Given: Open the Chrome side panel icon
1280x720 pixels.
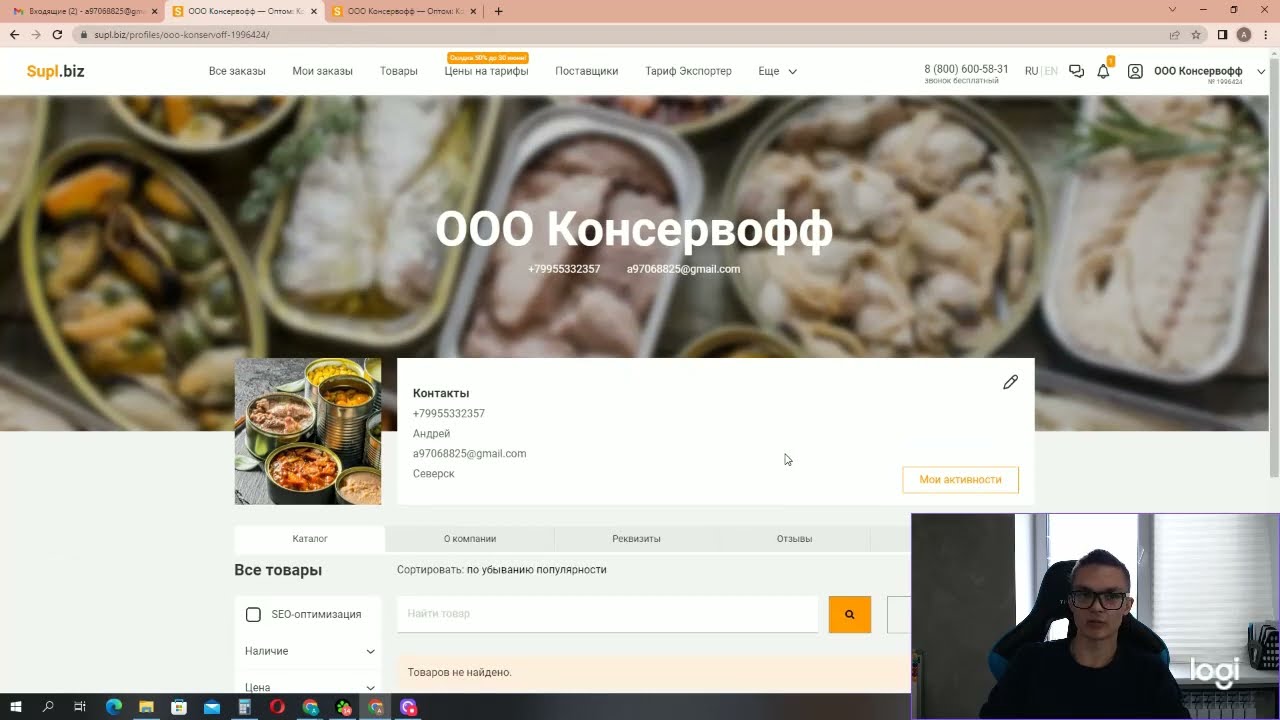Looking at the screenshot, I should [x=1222, y=34].
